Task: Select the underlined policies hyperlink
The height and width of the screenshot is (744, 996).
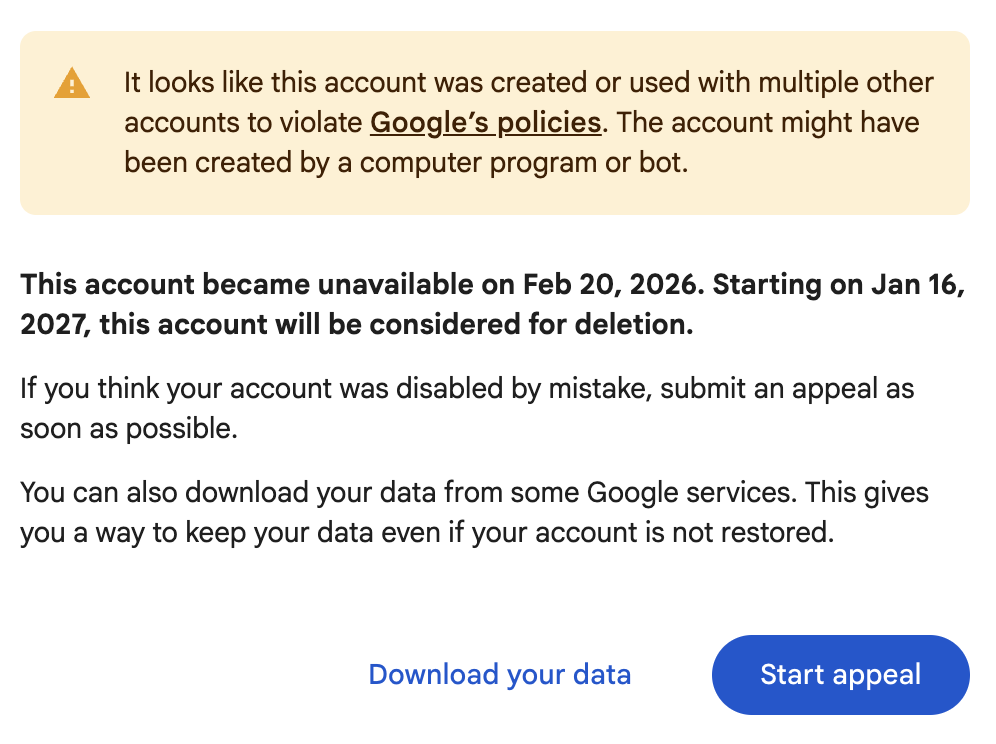Action: pyautogui.click(x=485, y=122)
